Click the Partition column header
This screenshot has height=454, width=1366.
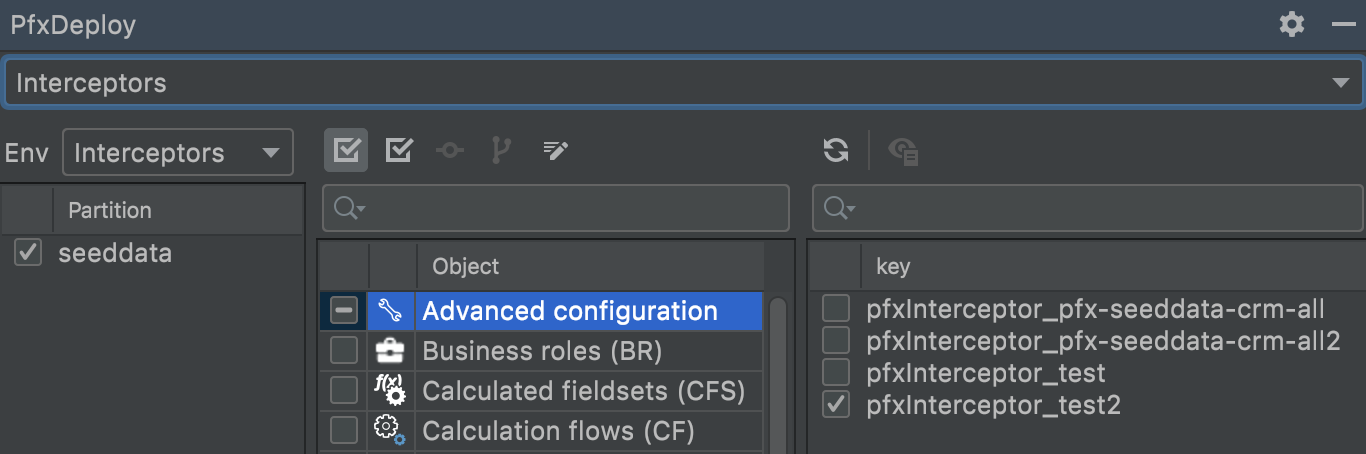(110, 210)
